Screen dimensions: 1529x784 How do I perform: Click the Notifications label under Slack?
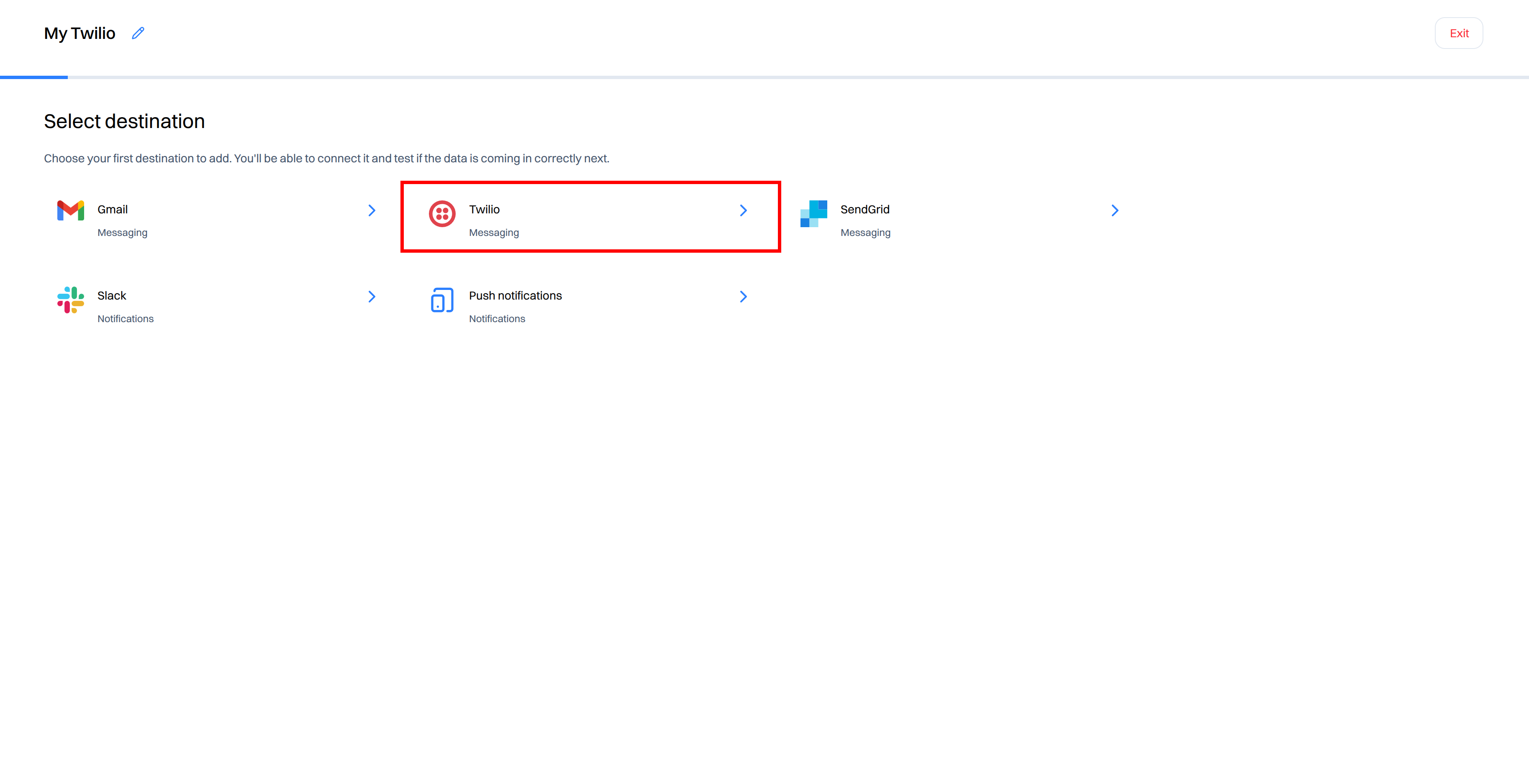[x=125, y=319]
